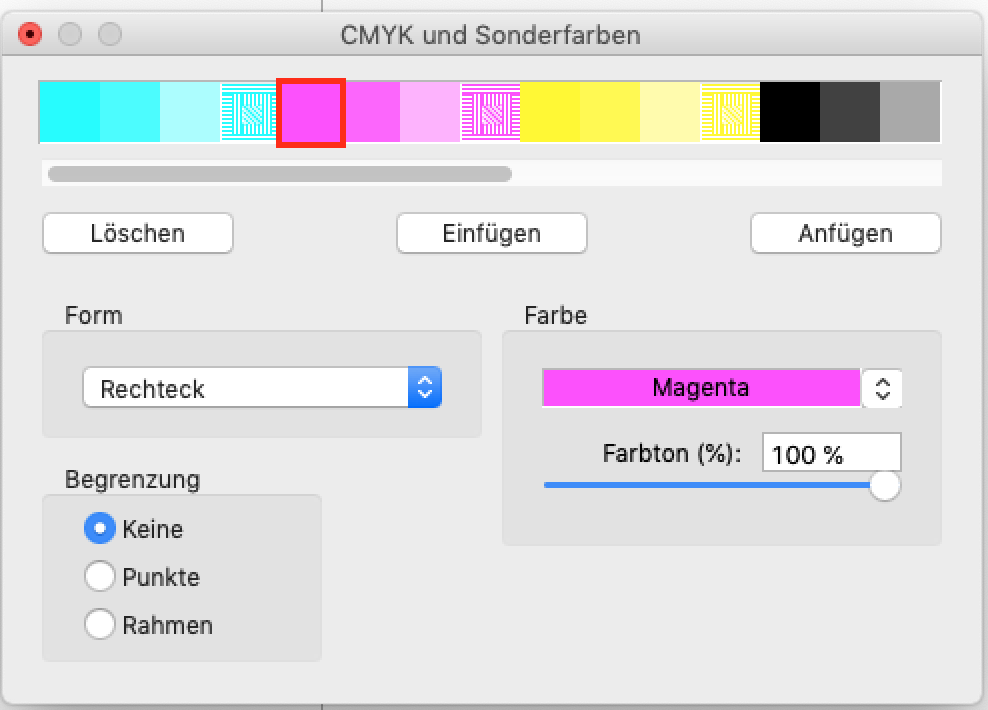Select the first full cyan swatch

pos(70,112)
